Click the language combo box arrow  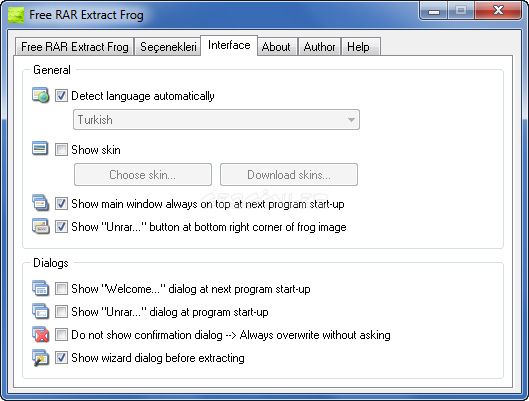pos(351,120)
